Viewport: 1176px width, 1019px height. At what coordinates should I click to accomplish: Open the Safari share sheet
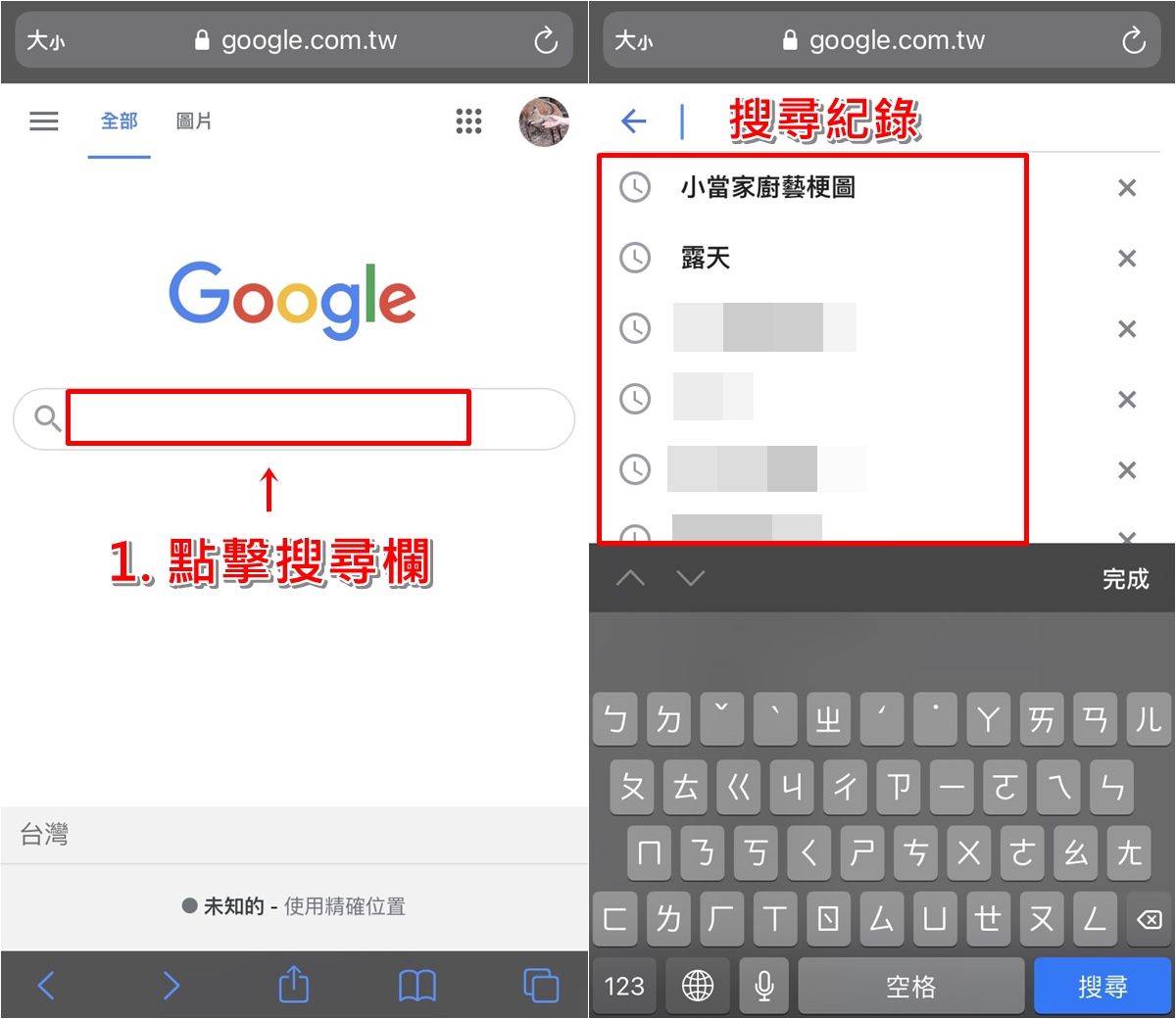coord(294,984)
